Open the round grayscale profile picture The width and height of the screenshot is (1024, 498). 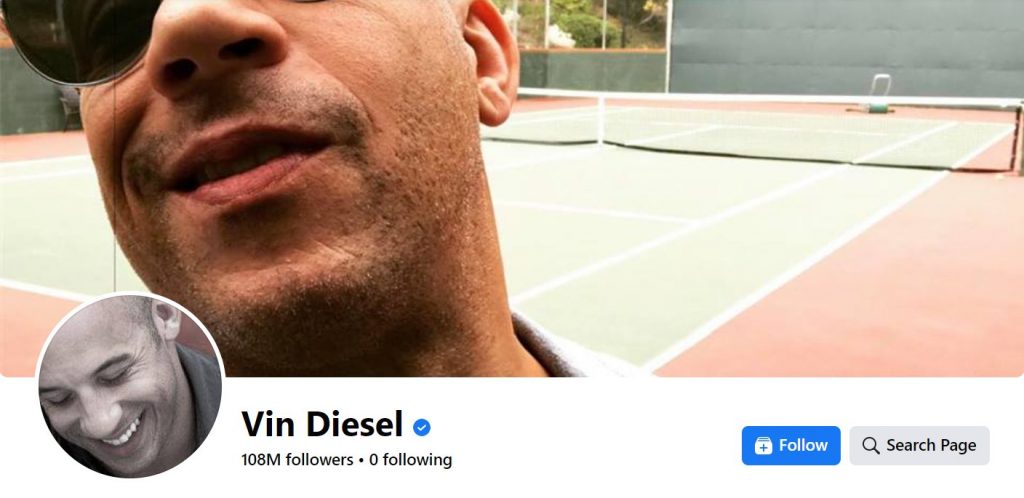click(x=130, y=386)
